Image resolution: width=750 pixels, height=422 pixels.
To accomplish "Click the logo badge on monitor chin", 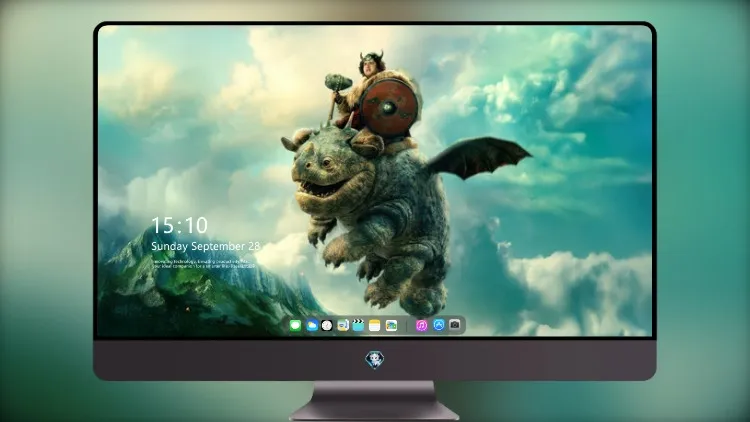I will [x=375, y=360].
